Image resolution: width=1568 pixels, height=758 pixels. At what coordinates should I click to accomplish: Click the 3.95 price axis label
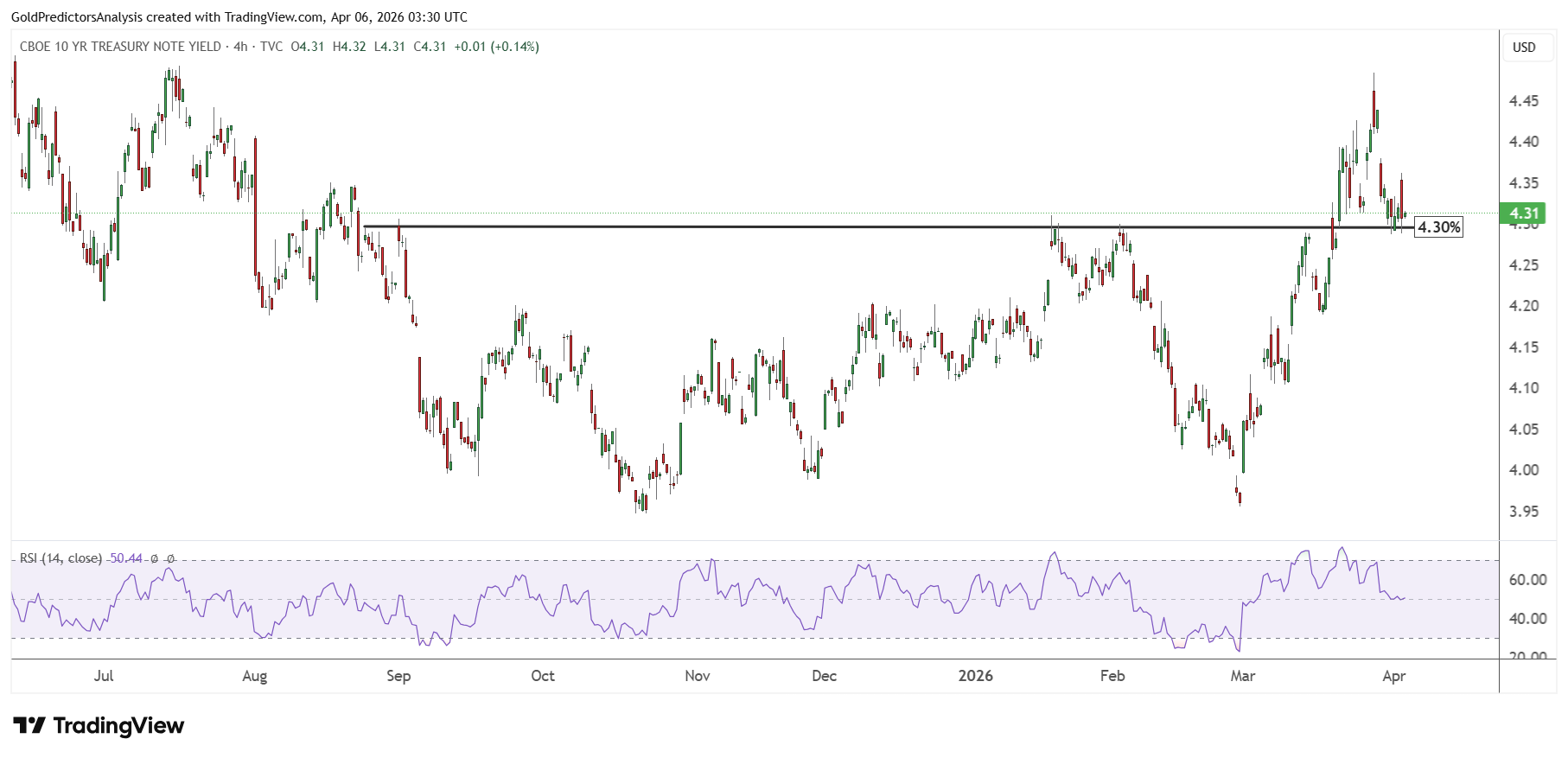click(1523, 512)
